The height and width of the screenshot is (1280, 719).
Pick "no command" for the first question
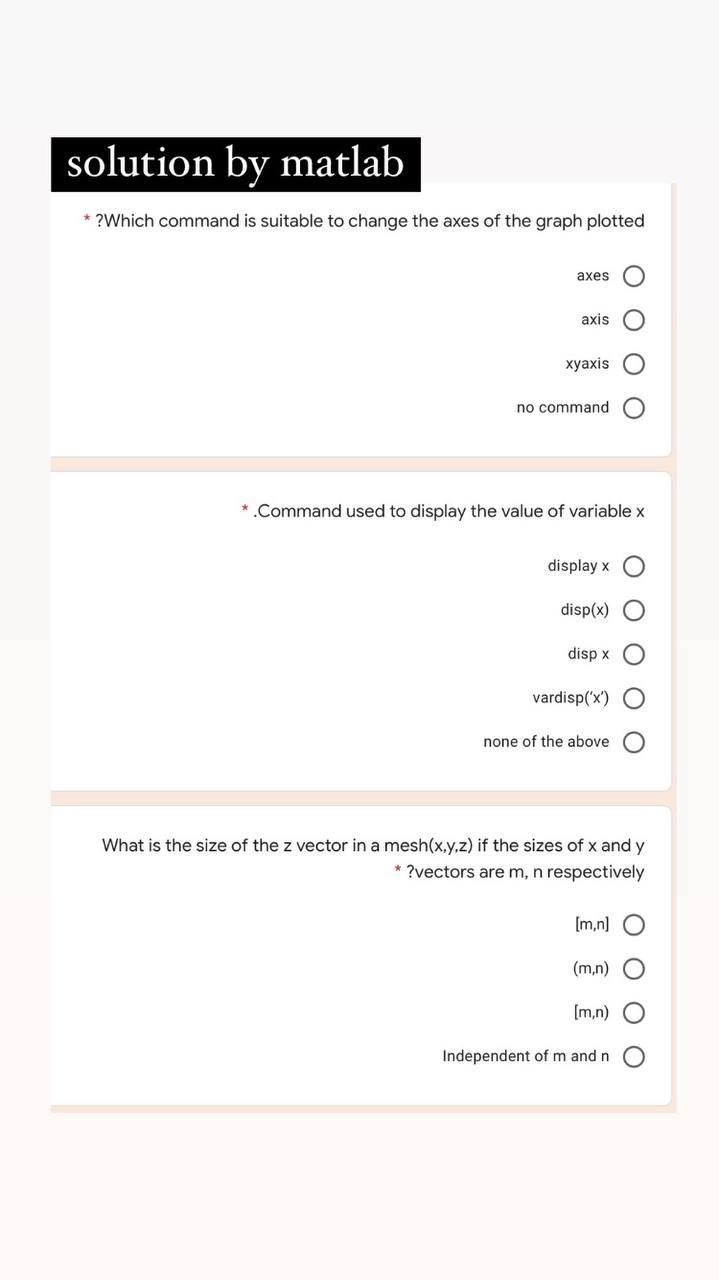[634, 407]
